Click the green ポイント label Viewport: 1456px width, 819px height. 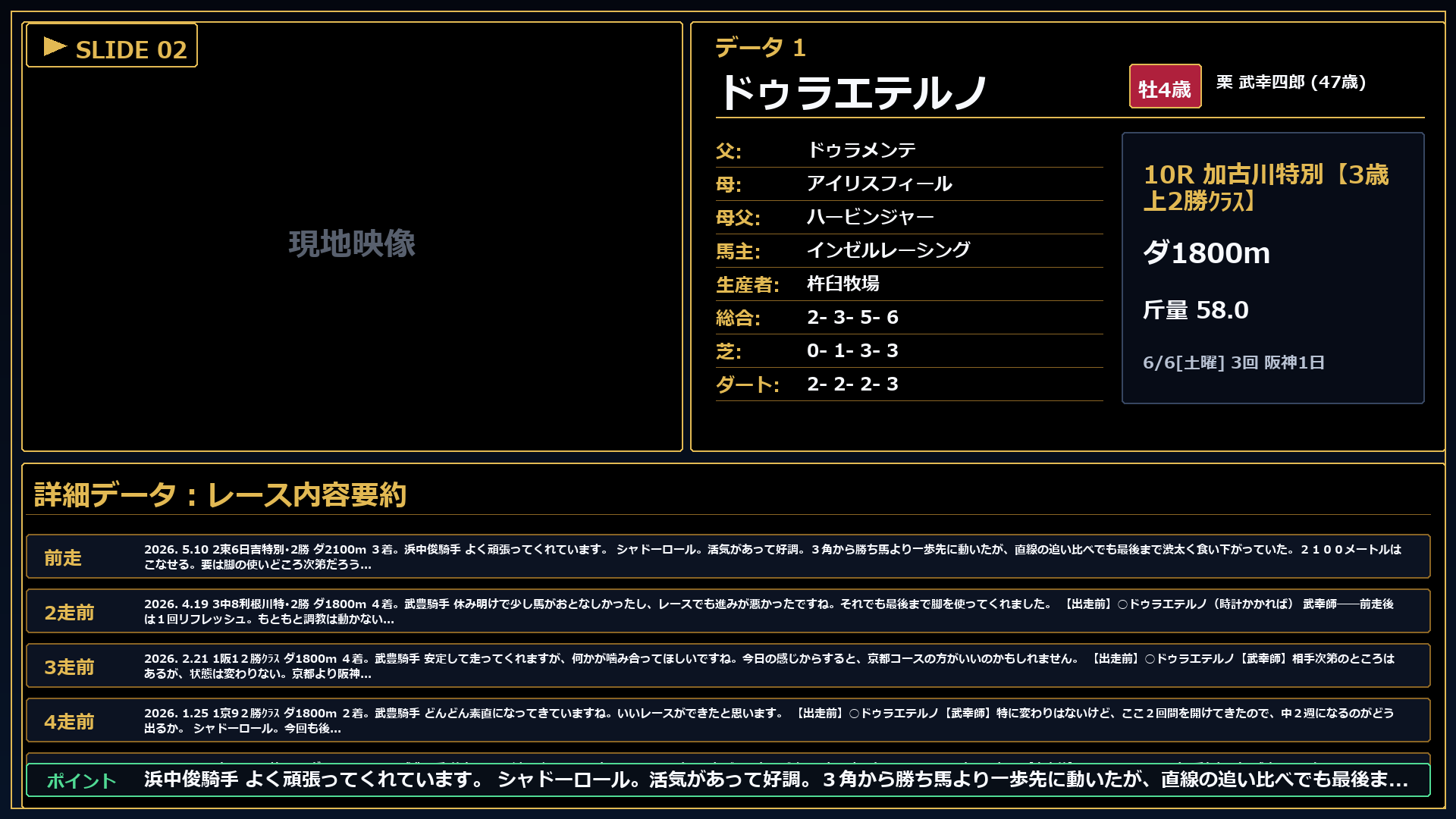click(x=82, y=780)
